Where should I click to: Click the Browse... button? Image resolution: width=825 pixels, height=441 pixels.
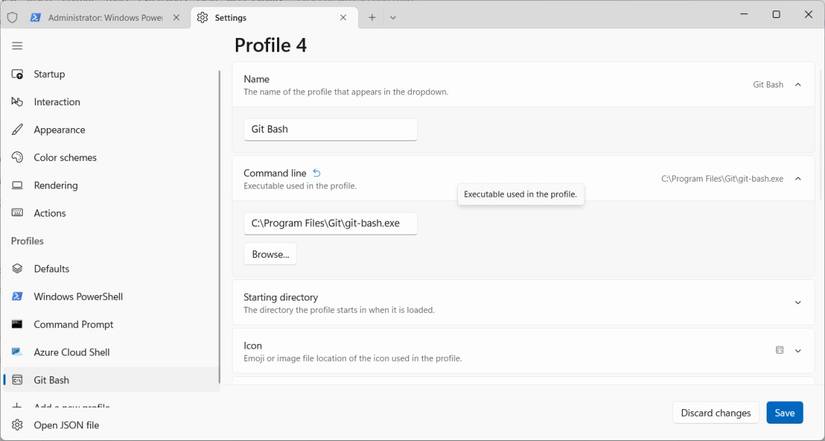(x=270, y=254)
